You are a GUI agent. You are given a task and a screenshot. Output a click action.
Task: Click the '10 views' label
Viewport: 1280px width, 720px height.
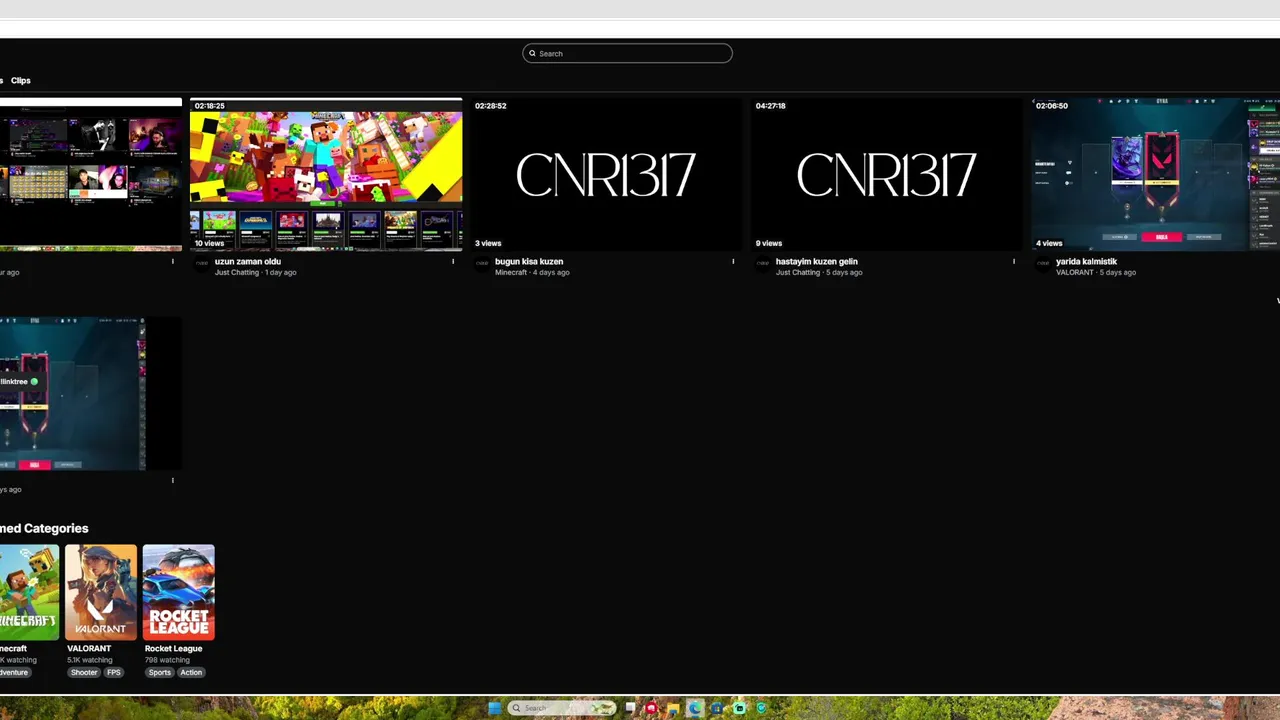[x=209, y=243]
